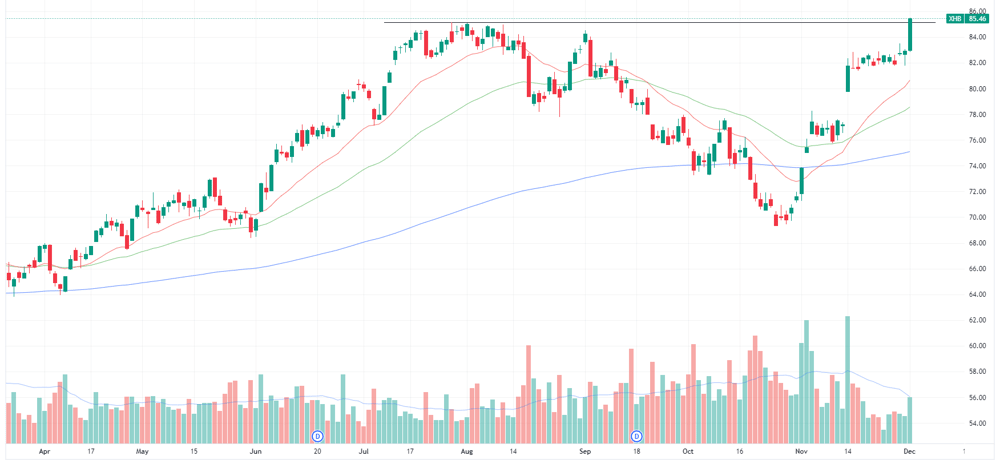
Task: Click the latest green breakout candle at Dec
Action: pos(910,34)
